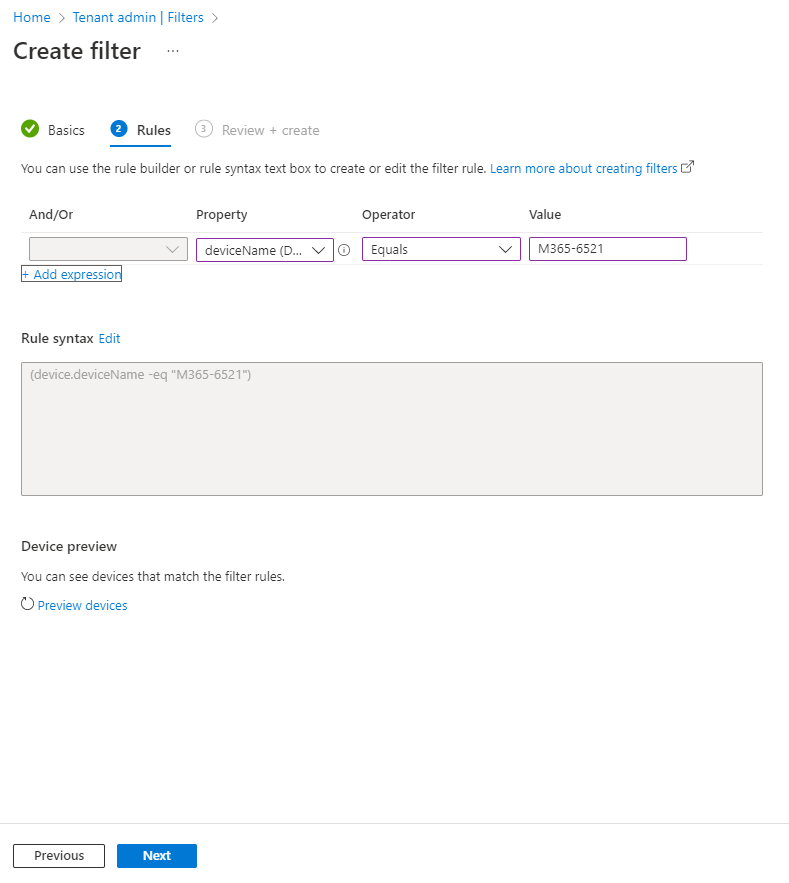Click the info icon beside Property dropdown
This screenshot has height=883, width=789.
coord(344,250)
